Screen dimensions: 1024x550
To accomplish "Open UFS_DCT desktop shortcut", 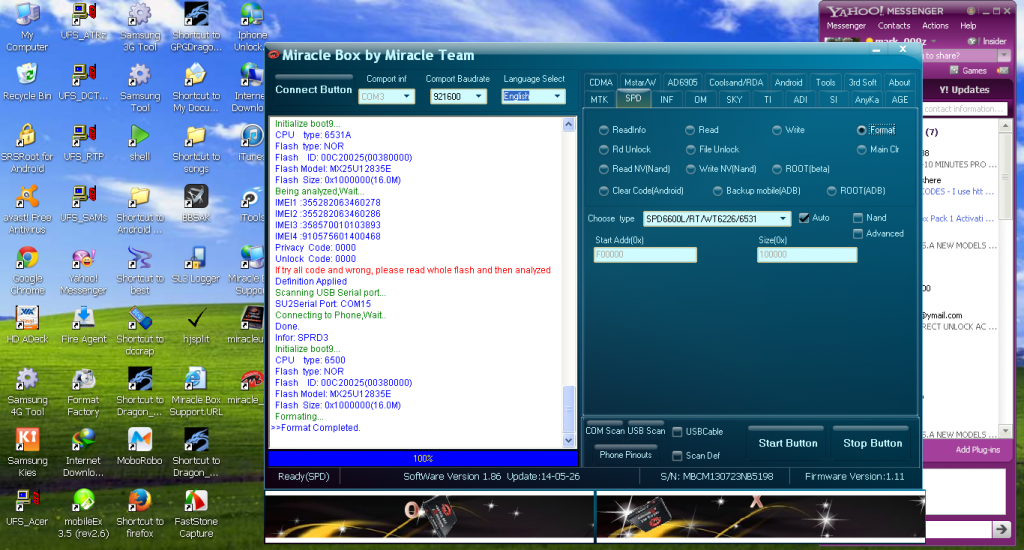I will [x=84, y=82].
